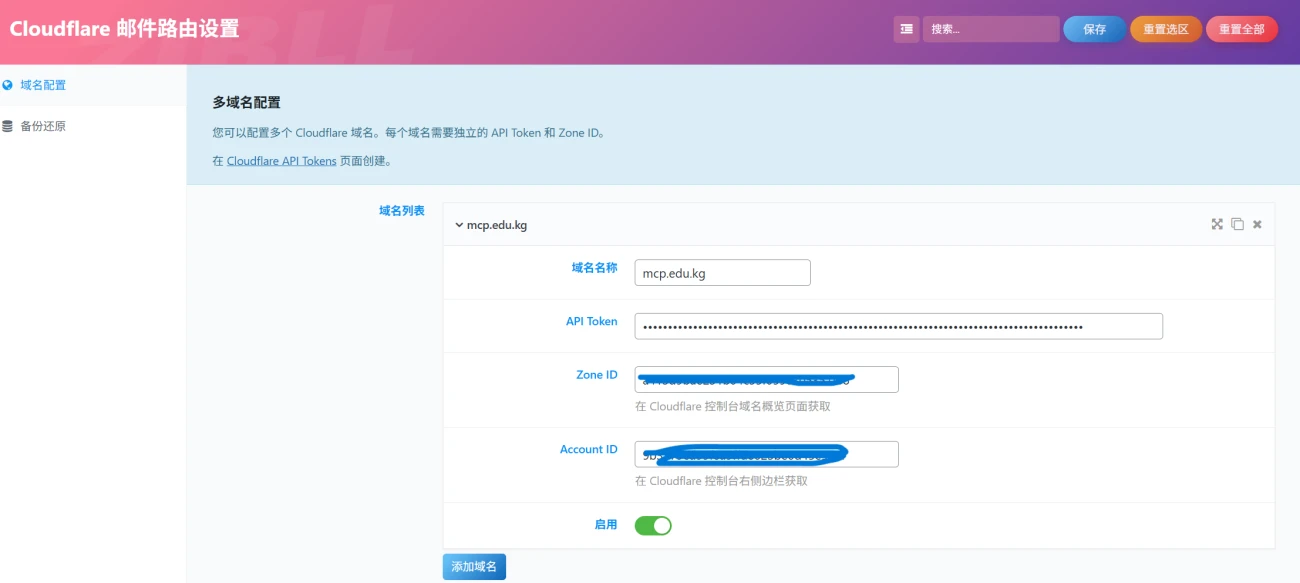Image resolution: width=1300 pixels, height=583 pixels.
Task: Toggle the 启用 switch off
Action: click(x=653, y=525)
